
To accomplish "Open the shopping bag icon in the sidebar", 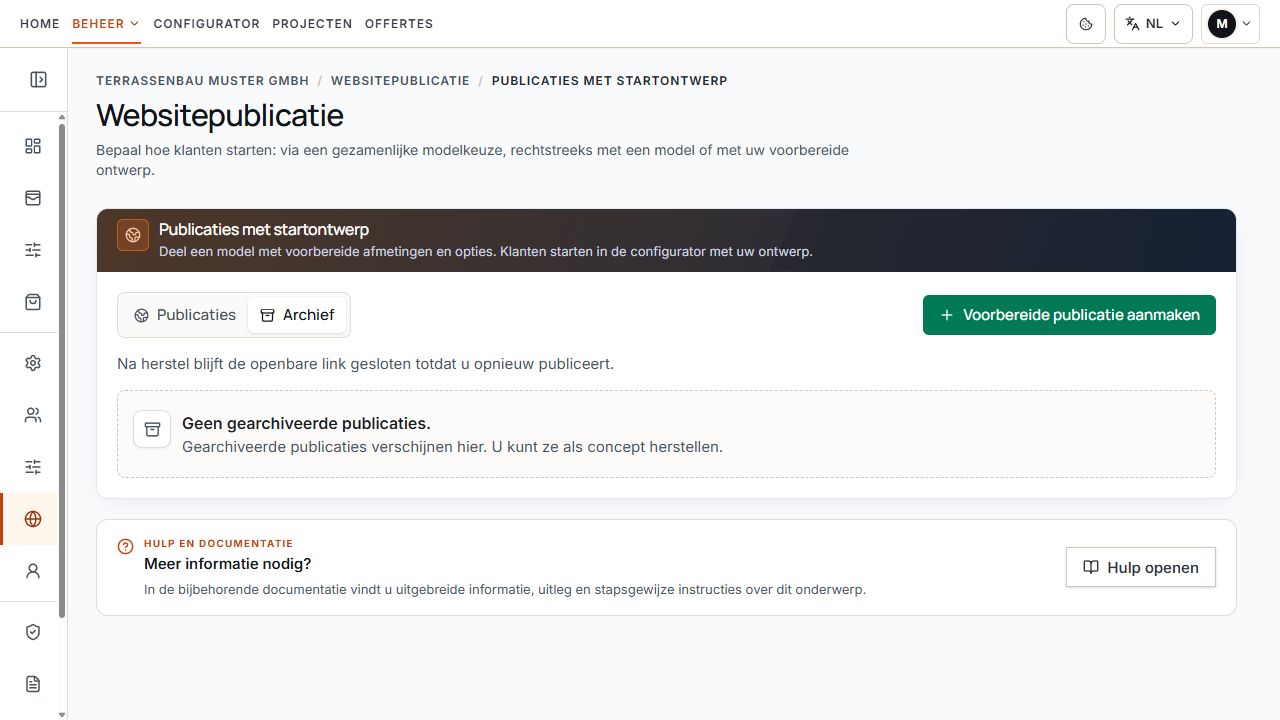I will click(x=33, y=302).
